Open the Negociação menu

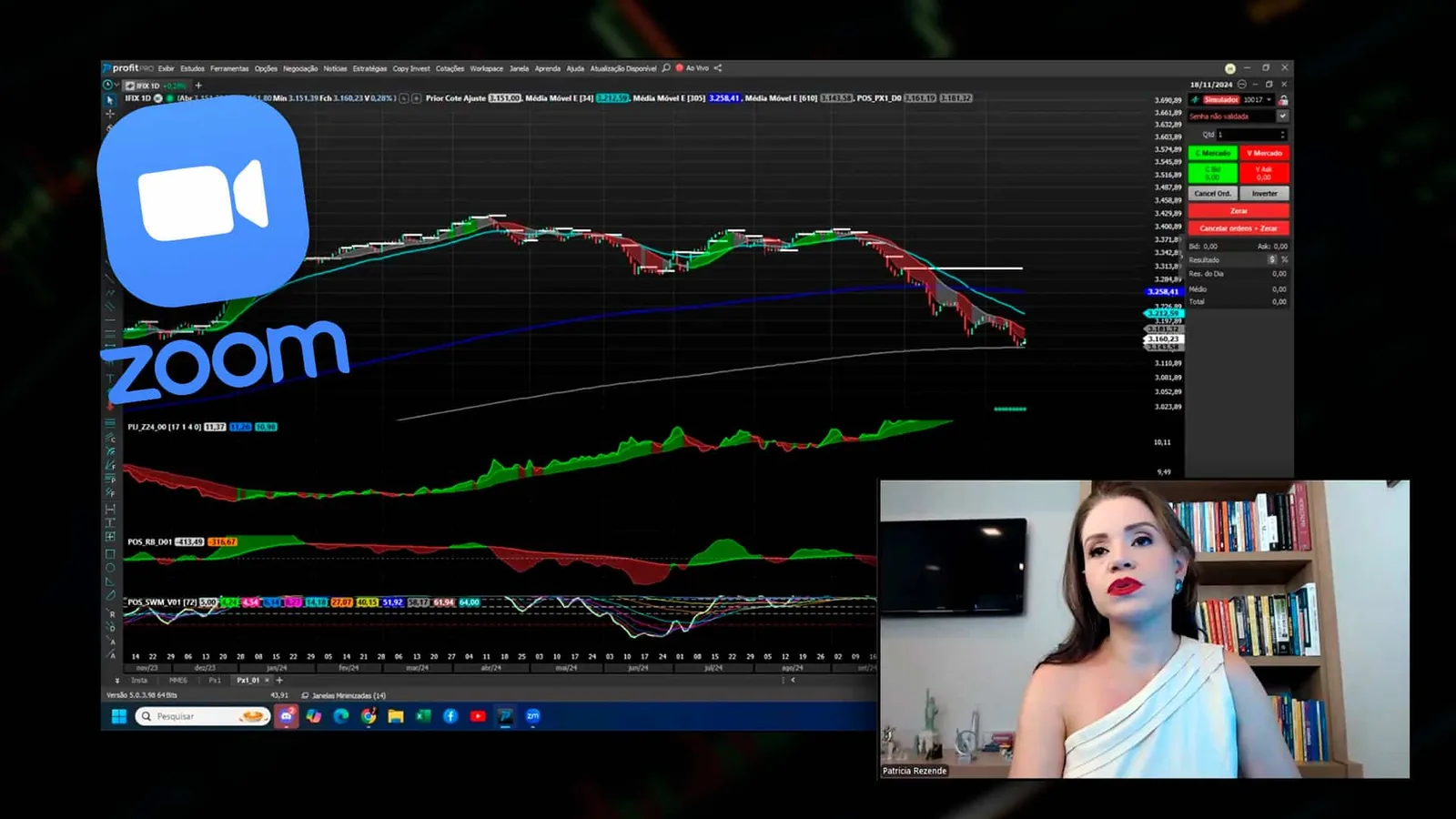coord(300,68)
